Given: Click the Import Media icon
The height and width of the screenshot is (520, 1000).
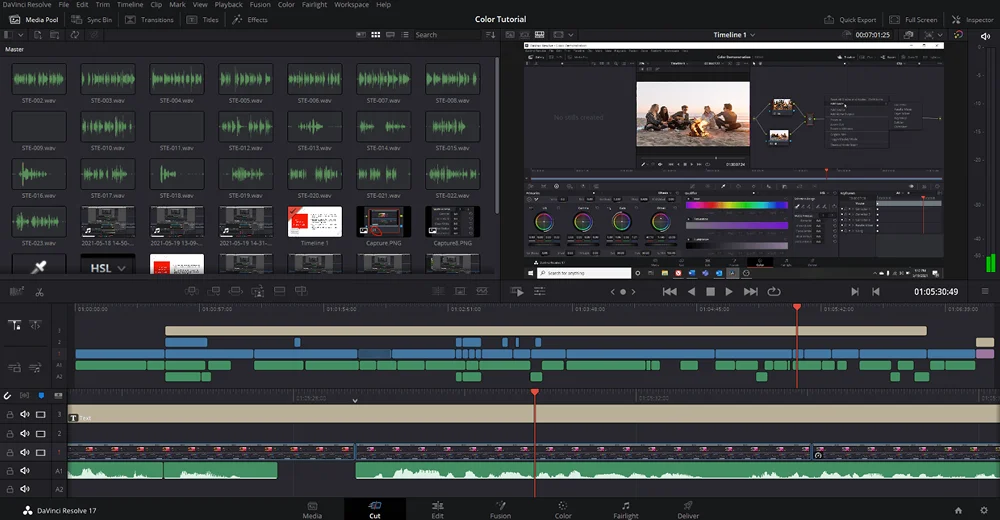Looking at the screenshot, I should pyautogui.click(x=38, y=35).
